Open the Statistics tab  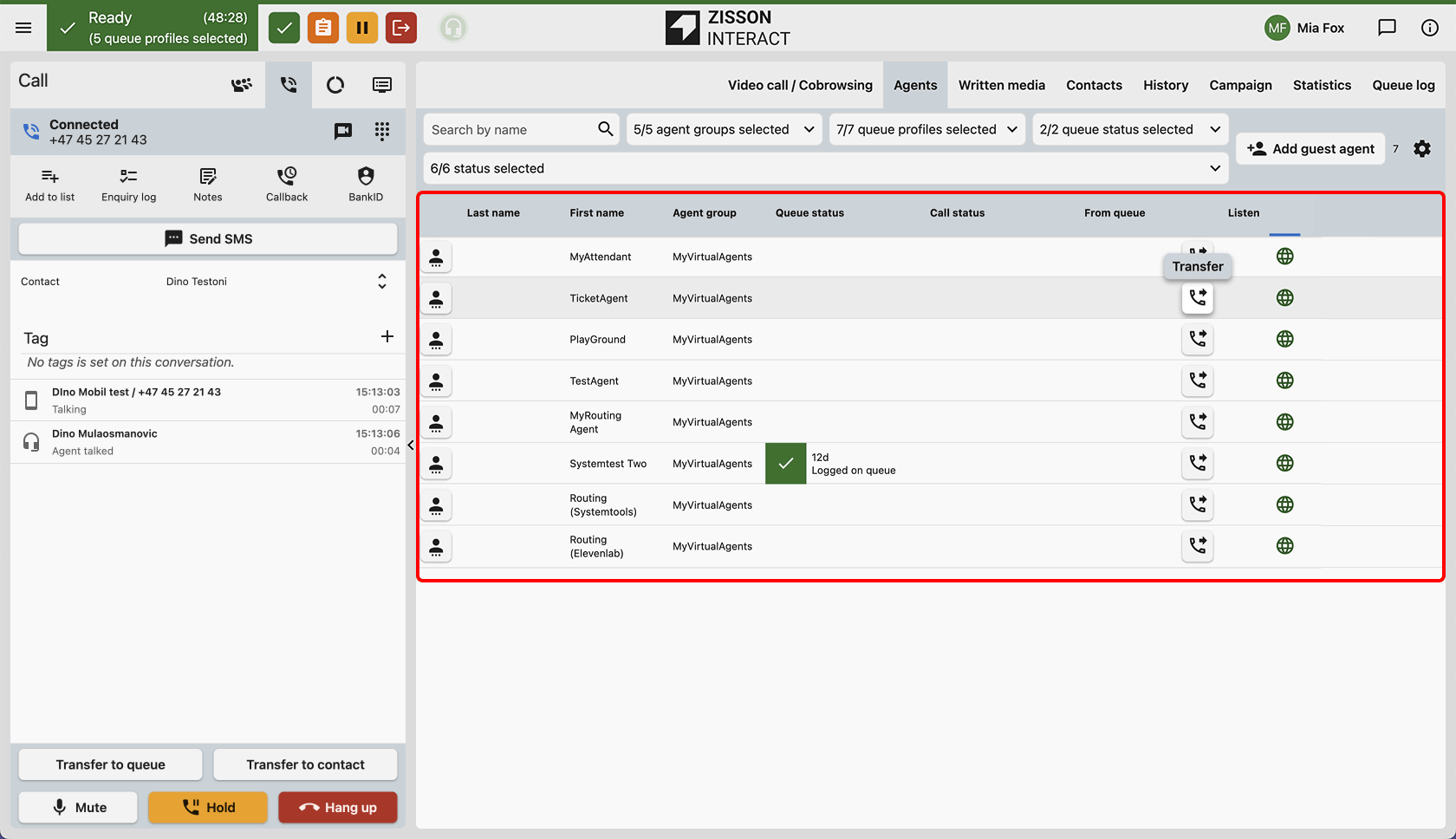[1322, 85]
